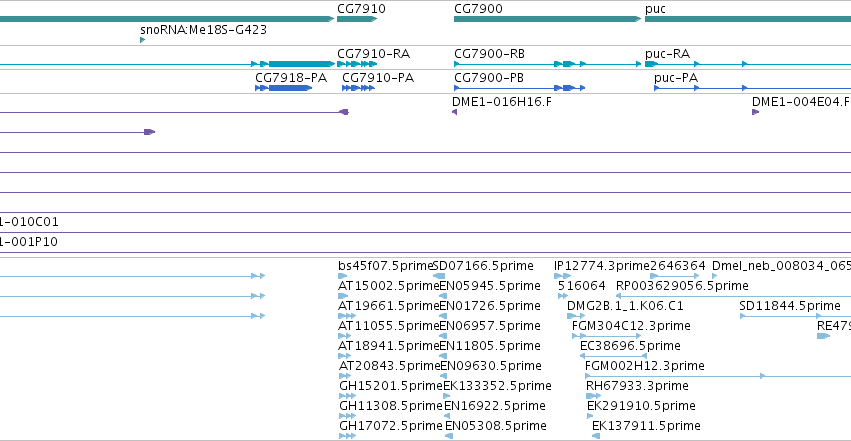
Task: Select the EN05308.5prime EST arrow
Action: tap(449, 436)
